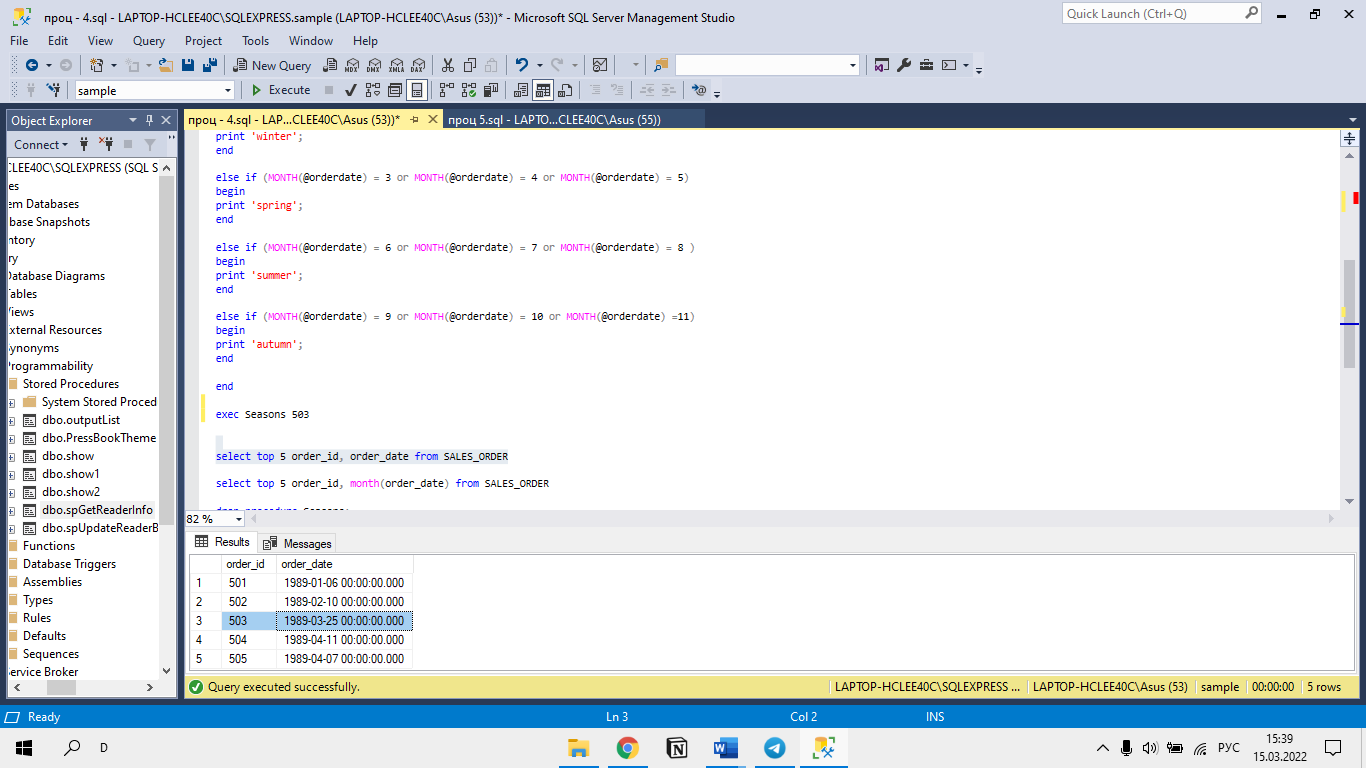1366x768 pixels.
Task: Click Database Engine Query icon
Action: pyautogui.click(x=329, y=65)
